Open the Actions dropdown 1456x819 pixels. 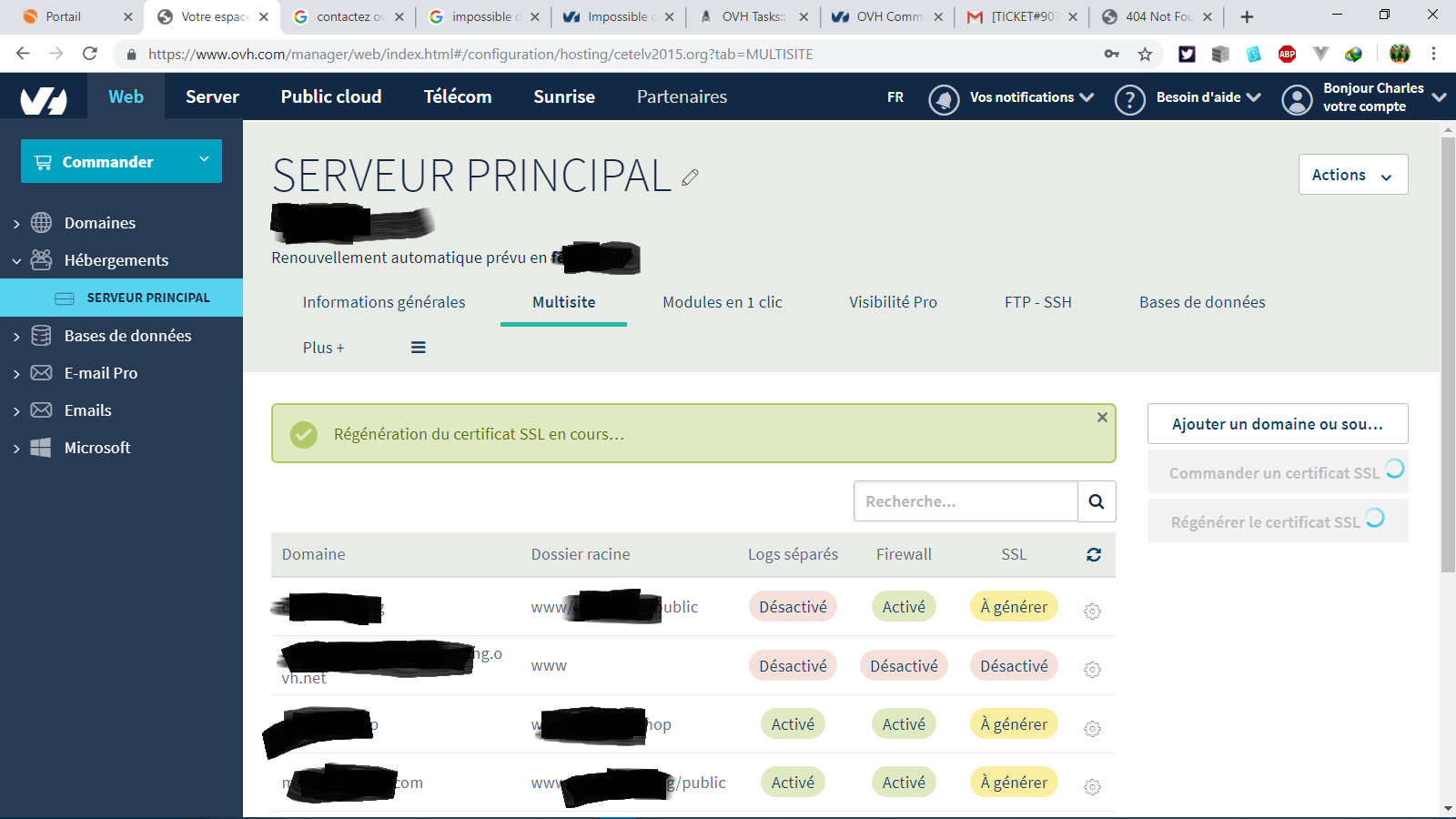1352,175
